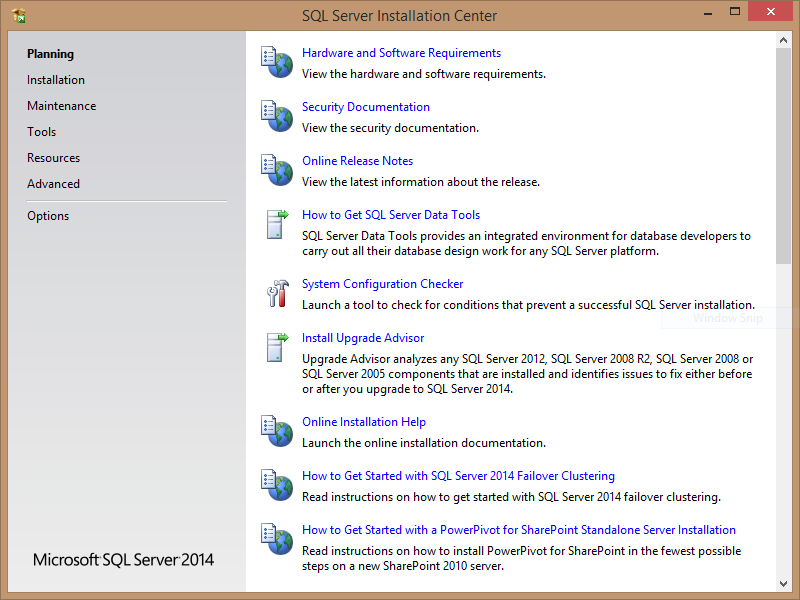Image resolution: width=800 pixels, height=600 pixels.
Task: Select Options in the sidebar
Action: tap(48, 216)
